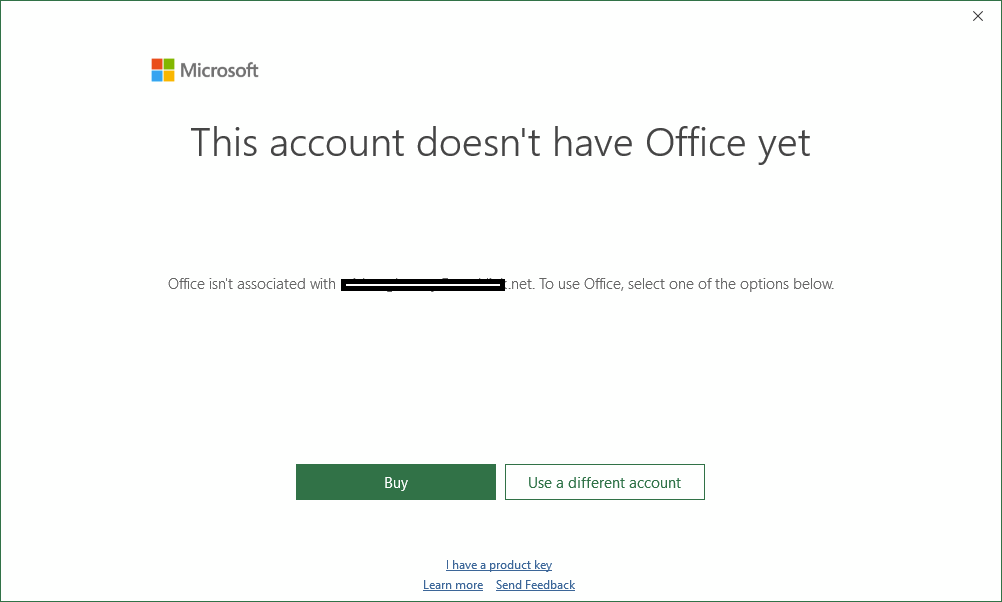Click the redacted email address bar
Image resolution: width=1002 pixels, height=602 pixels.
coord(422,286)
